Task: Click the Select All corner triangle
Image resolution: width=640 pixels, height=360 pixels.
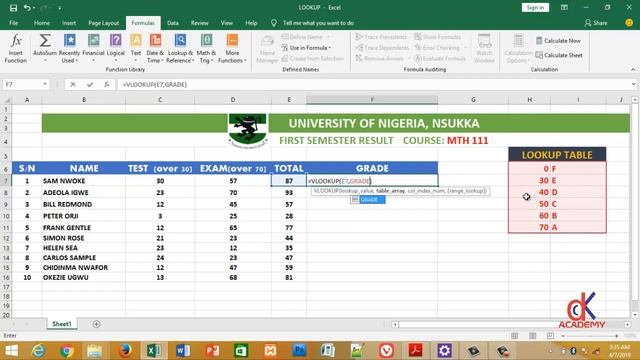Action: 7,100
